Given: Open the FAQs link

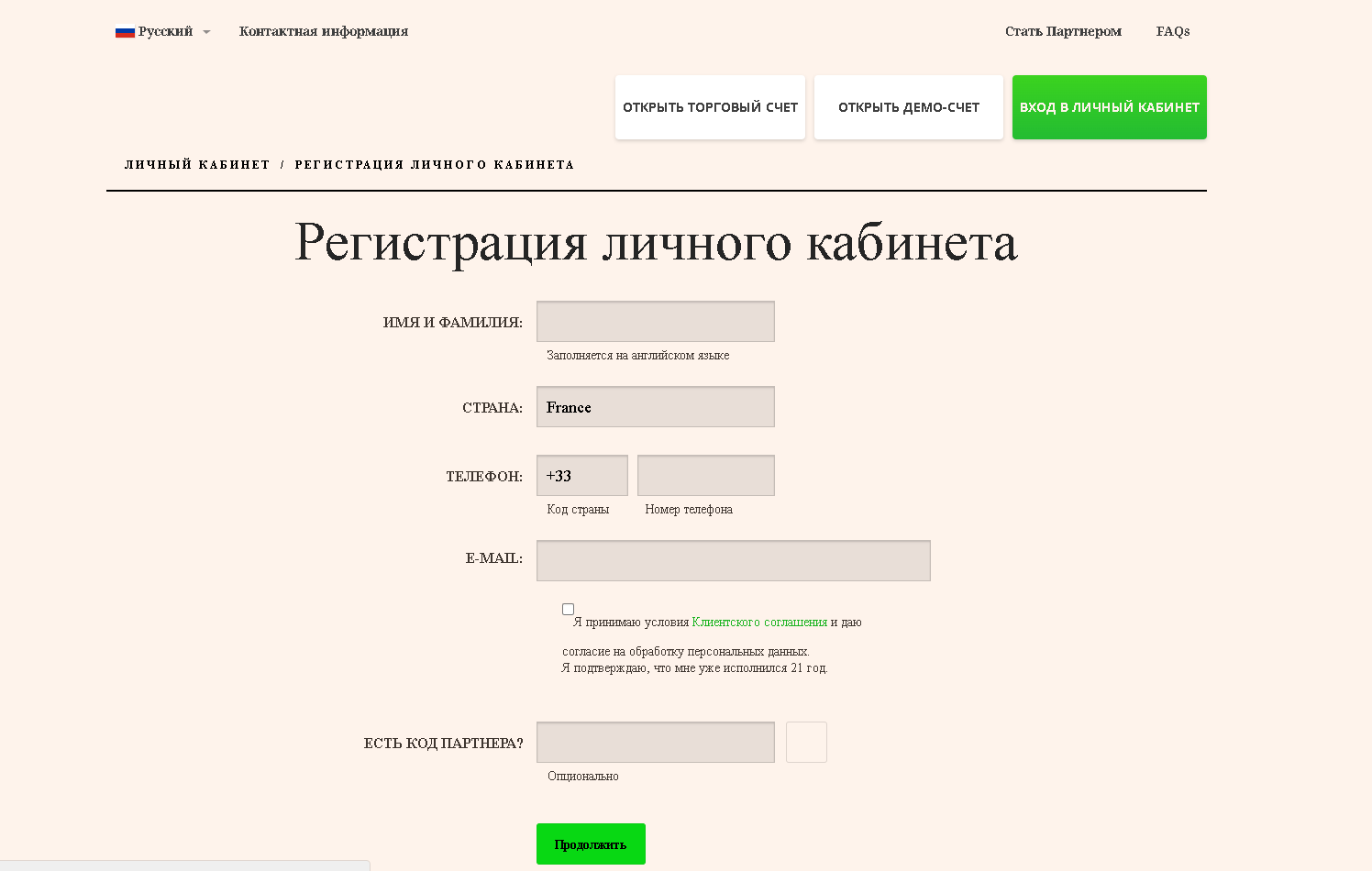Looking at the screenshot, I should [x=1173, y=31].
